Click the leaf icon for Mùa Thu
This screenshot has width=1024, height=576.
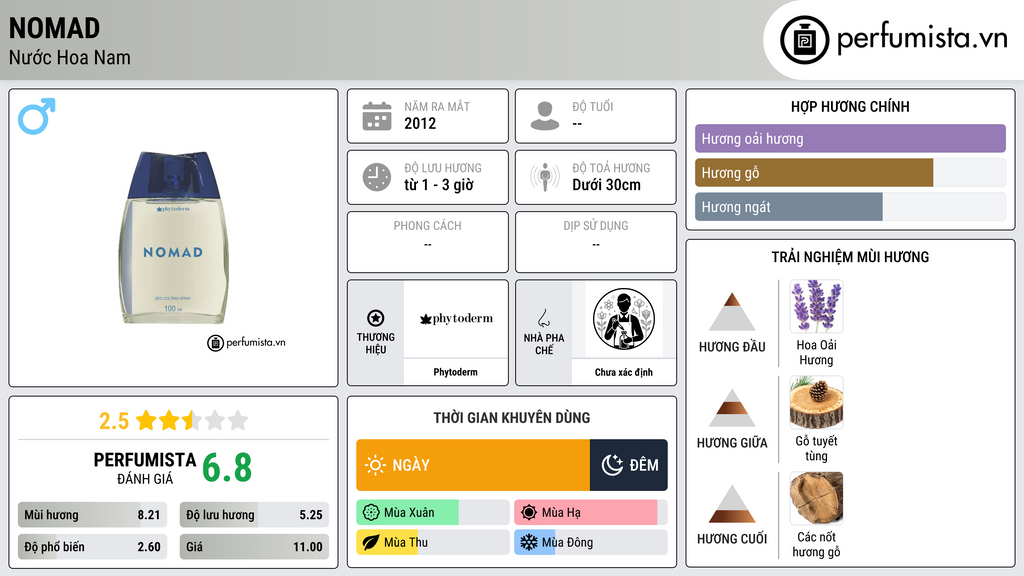coord(371,542)
